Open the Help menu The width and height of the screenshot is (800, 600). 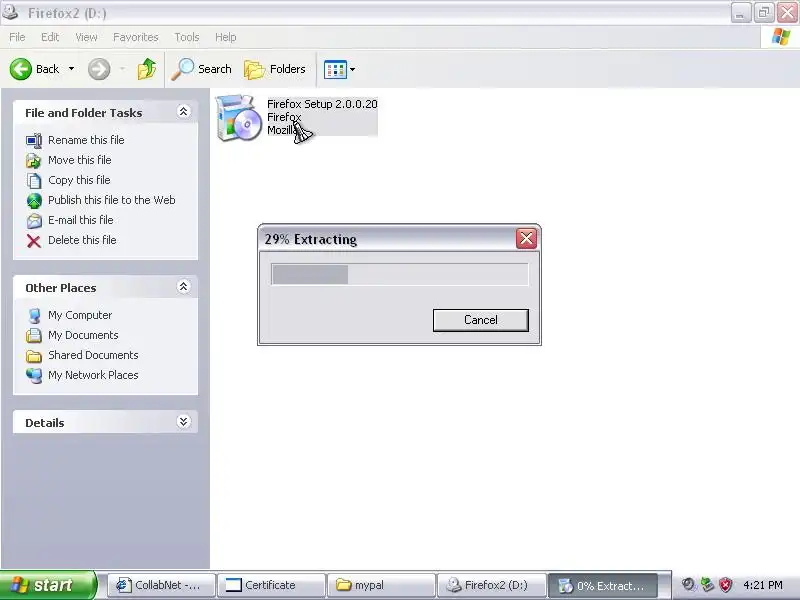226,37
